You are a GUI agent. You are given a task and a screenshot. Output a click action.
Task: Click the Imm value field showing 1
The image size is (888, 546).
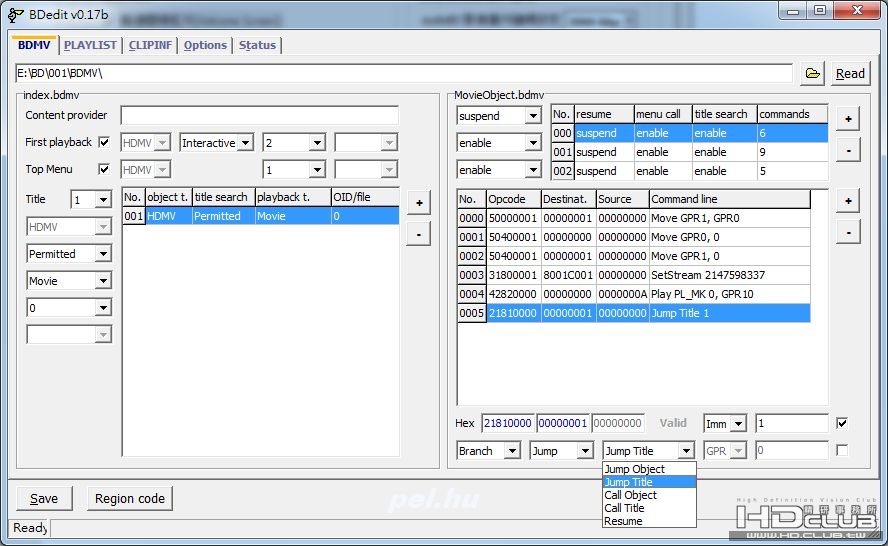(x=792, y=424)
